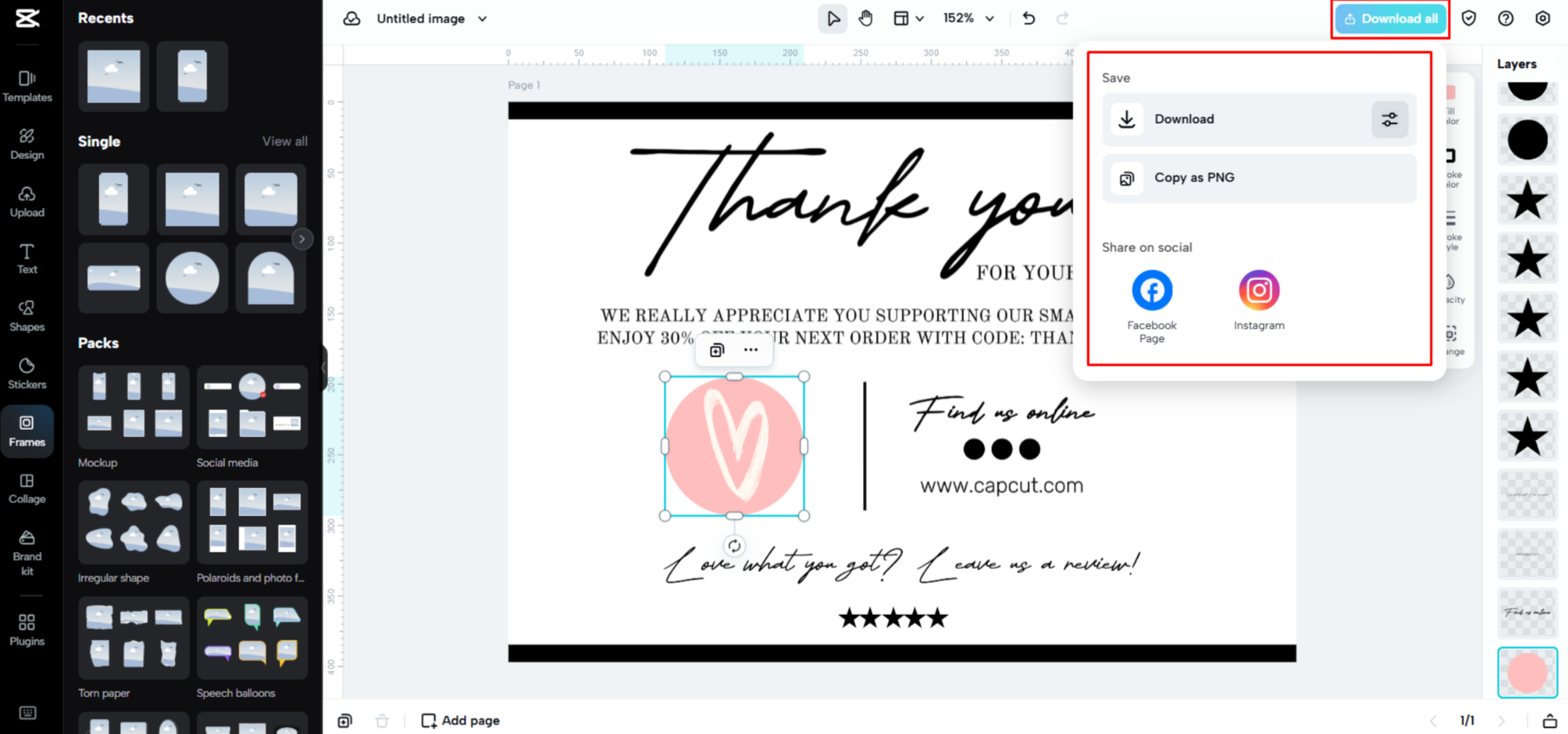1568x734 pixels.
Task: Open the 152% zoom level dropdown
Action: (x=990, y=18)
